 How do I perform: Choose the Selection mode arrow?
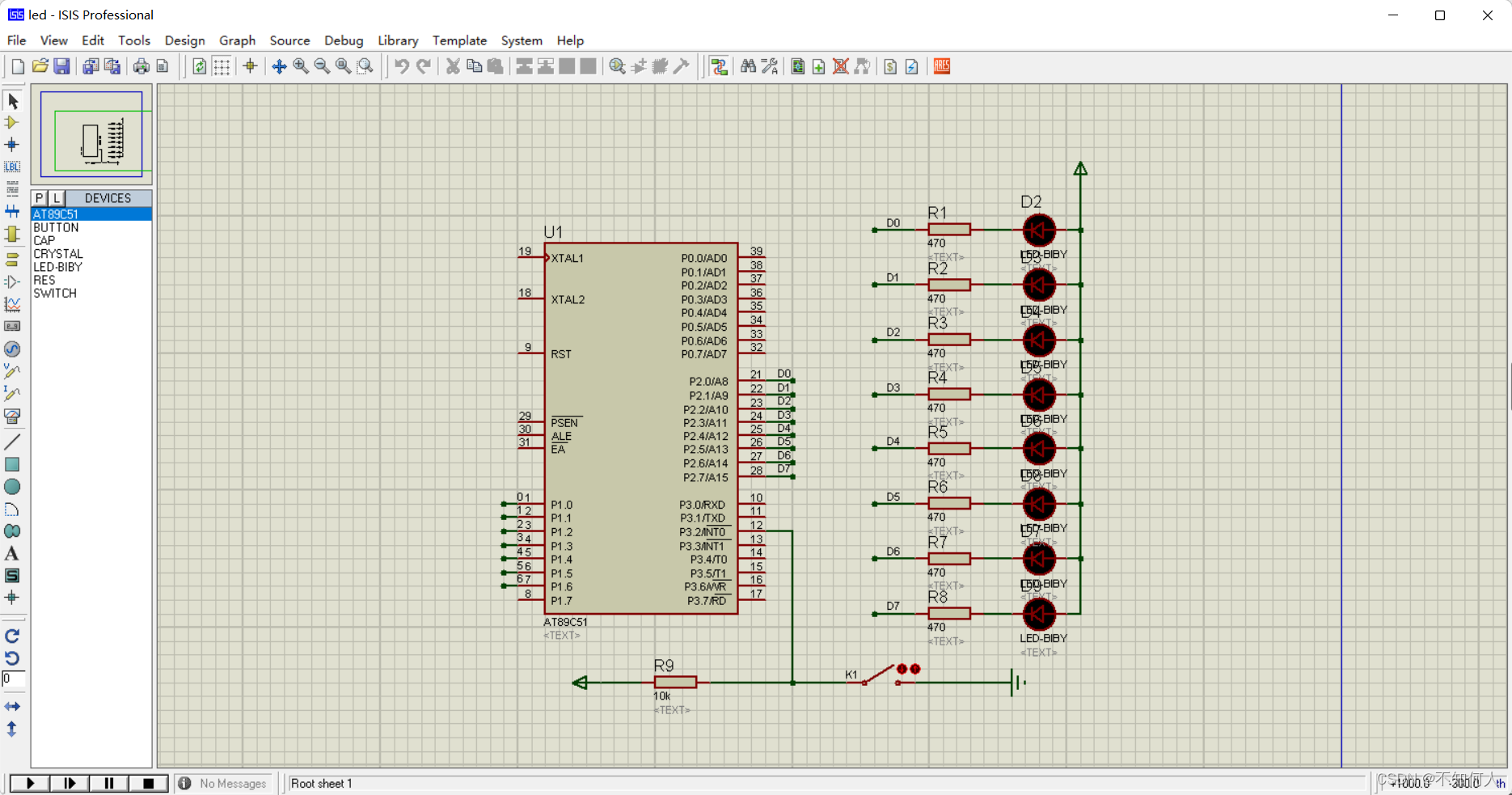pyautogui.click(x=12, y=101)
